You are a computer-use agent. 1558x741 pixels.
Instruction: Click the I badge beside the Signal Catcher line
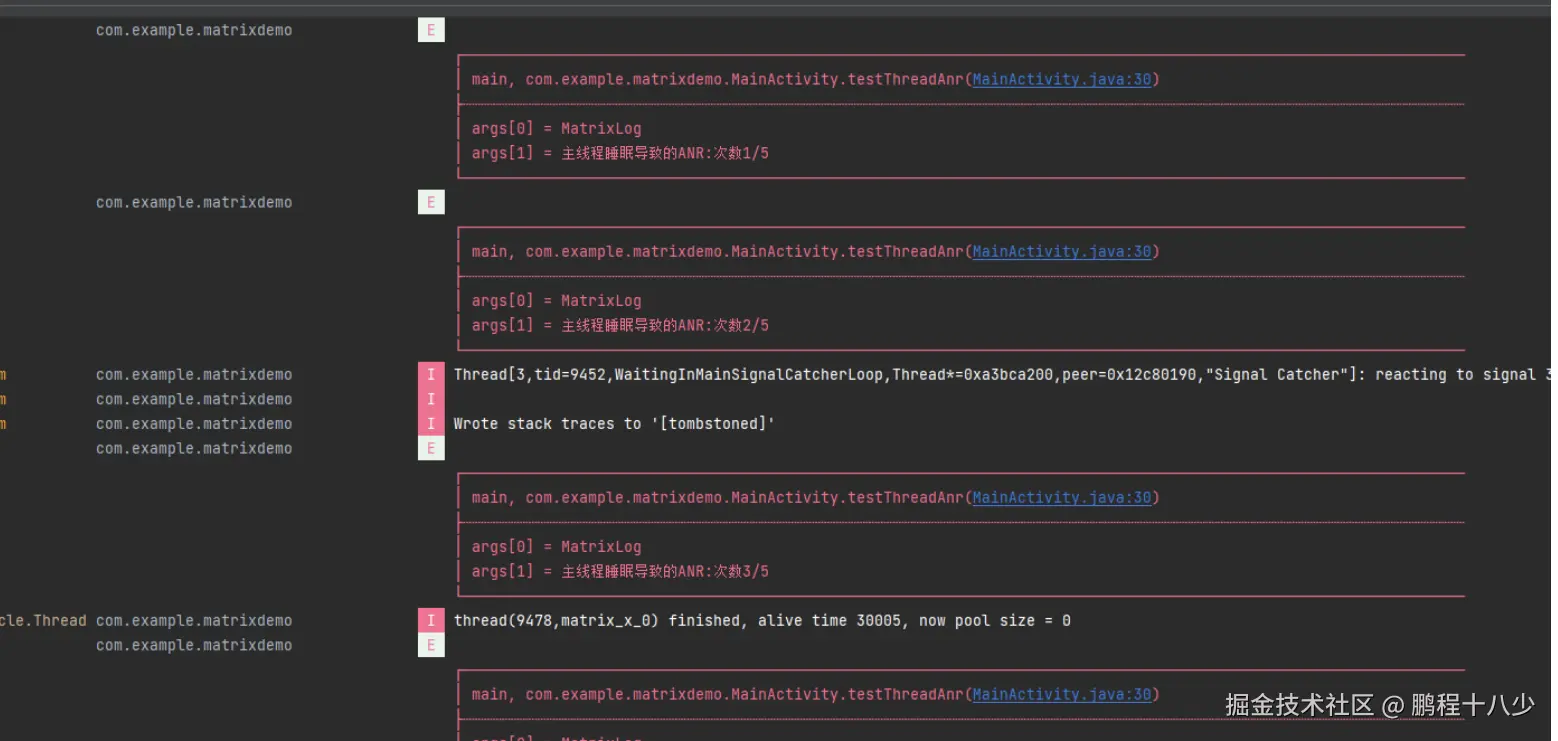tap(431, 375)
